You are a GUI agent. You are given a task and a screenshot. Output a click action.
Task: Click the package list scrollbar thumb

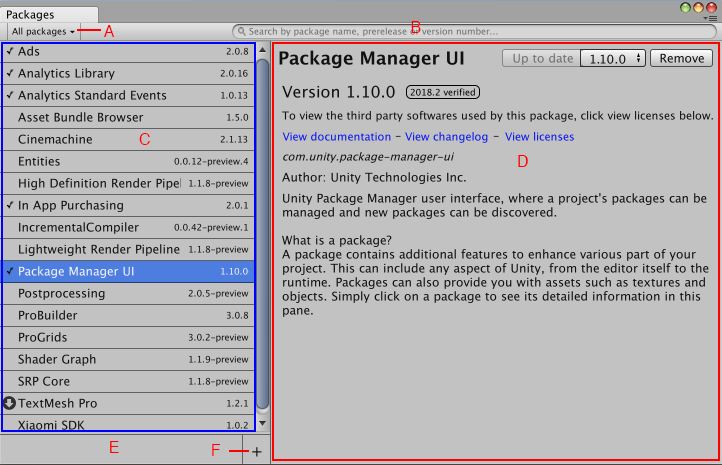(262, 233)
